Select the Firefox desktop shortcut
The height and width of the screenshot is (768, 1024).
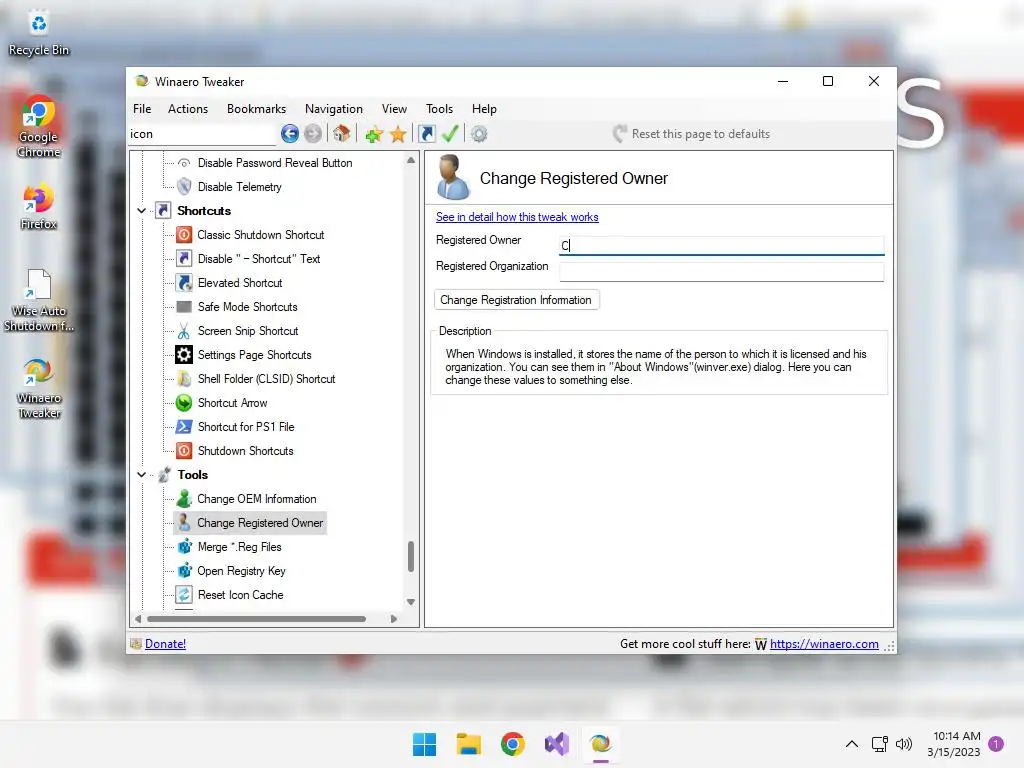pos(39,207)
